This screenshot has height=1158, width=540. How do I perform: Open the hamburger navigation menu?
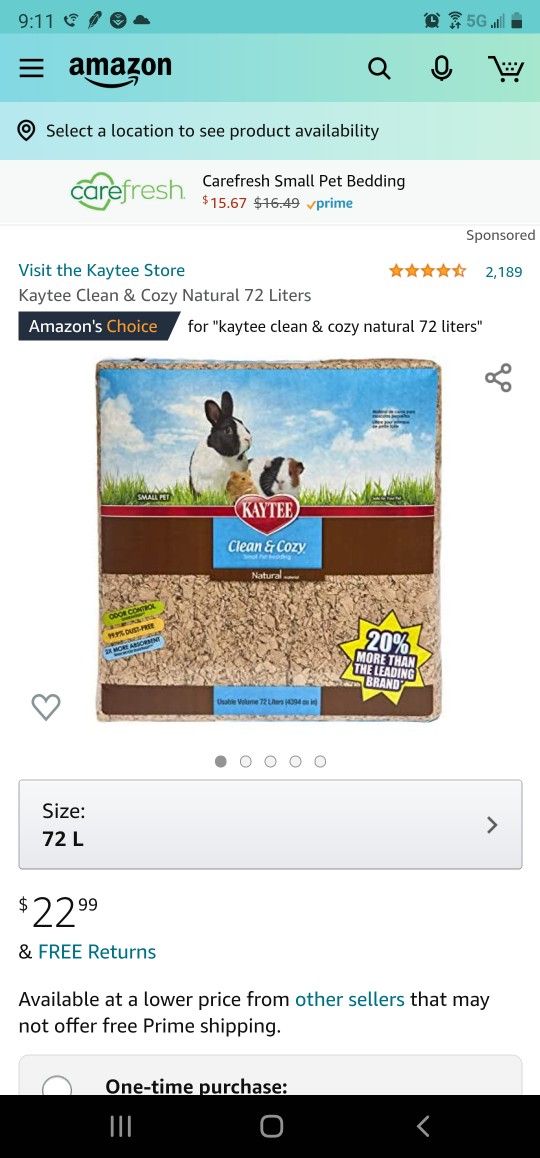32,69
